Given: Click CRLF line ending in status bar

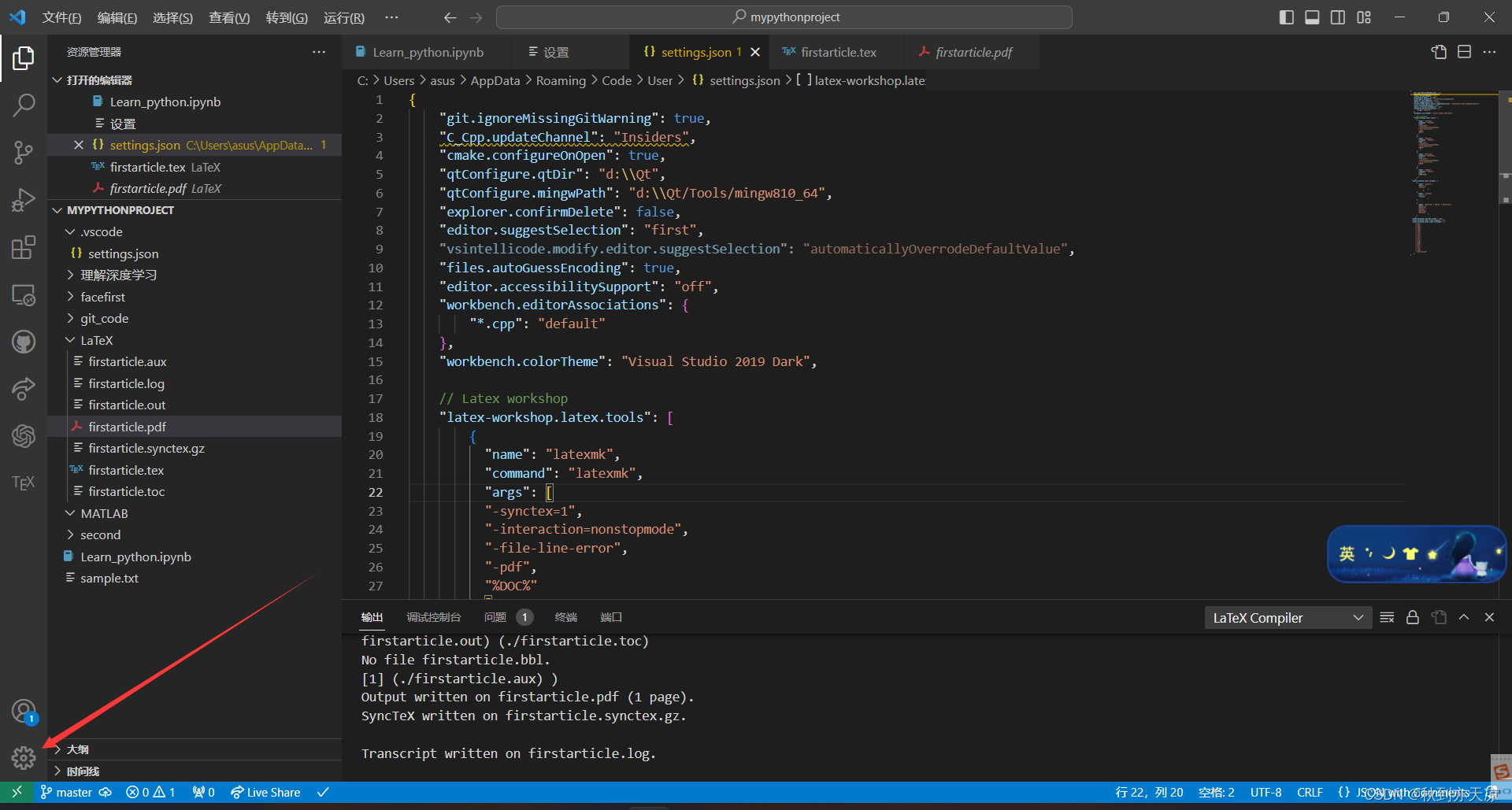Looking at the screenshot, I should pyautogui.click(x=1310, y=793).
